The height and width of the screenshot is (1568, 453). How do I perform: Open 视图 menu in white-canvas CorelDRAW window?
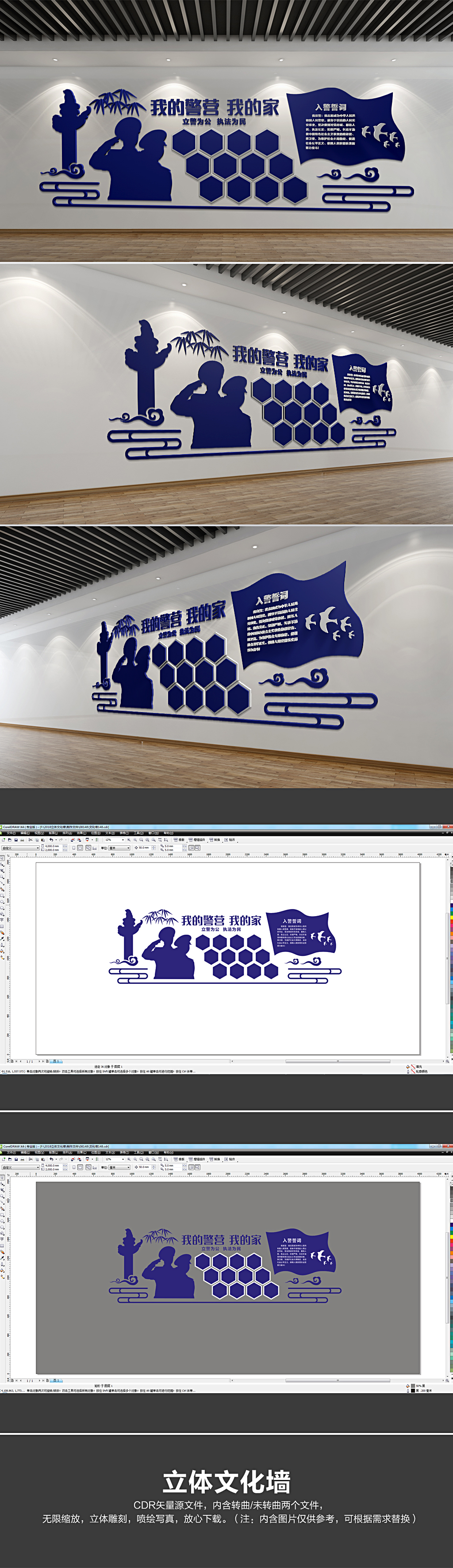pos(39,833)
